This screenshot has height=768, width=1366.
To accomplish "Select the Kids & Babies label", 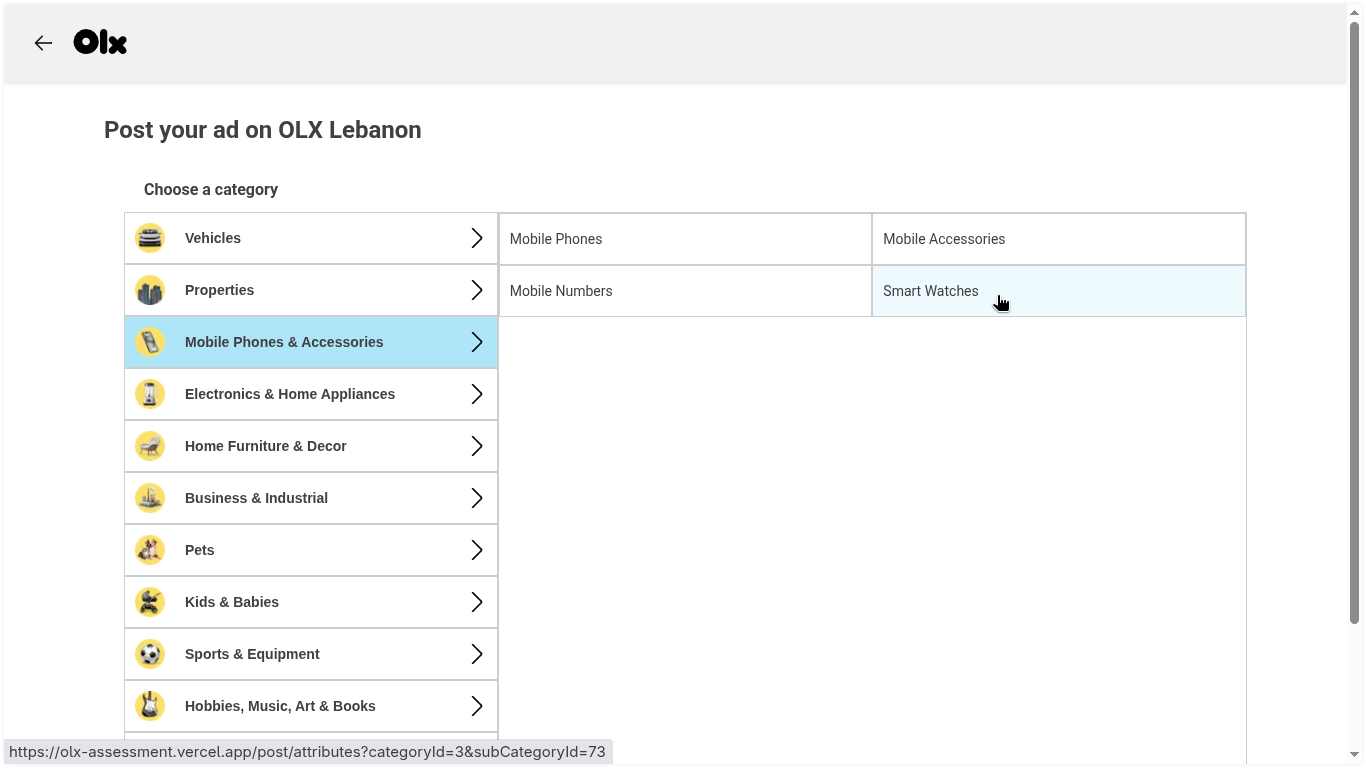I will tap(232, 602).
